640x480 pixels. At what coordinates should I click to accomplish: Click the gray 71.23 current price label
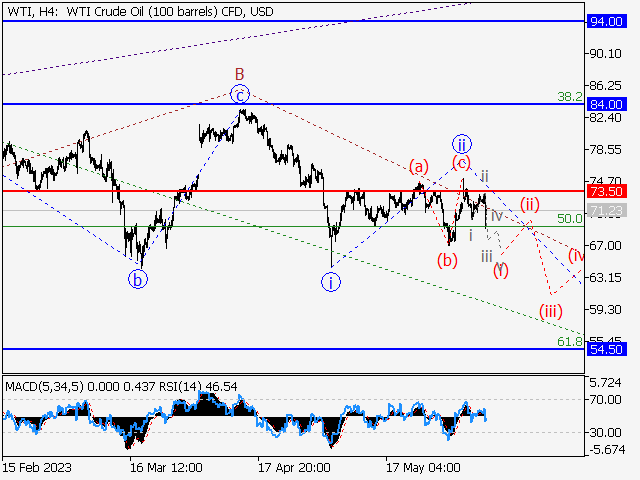pyautogui.click(x=606, y=211)
